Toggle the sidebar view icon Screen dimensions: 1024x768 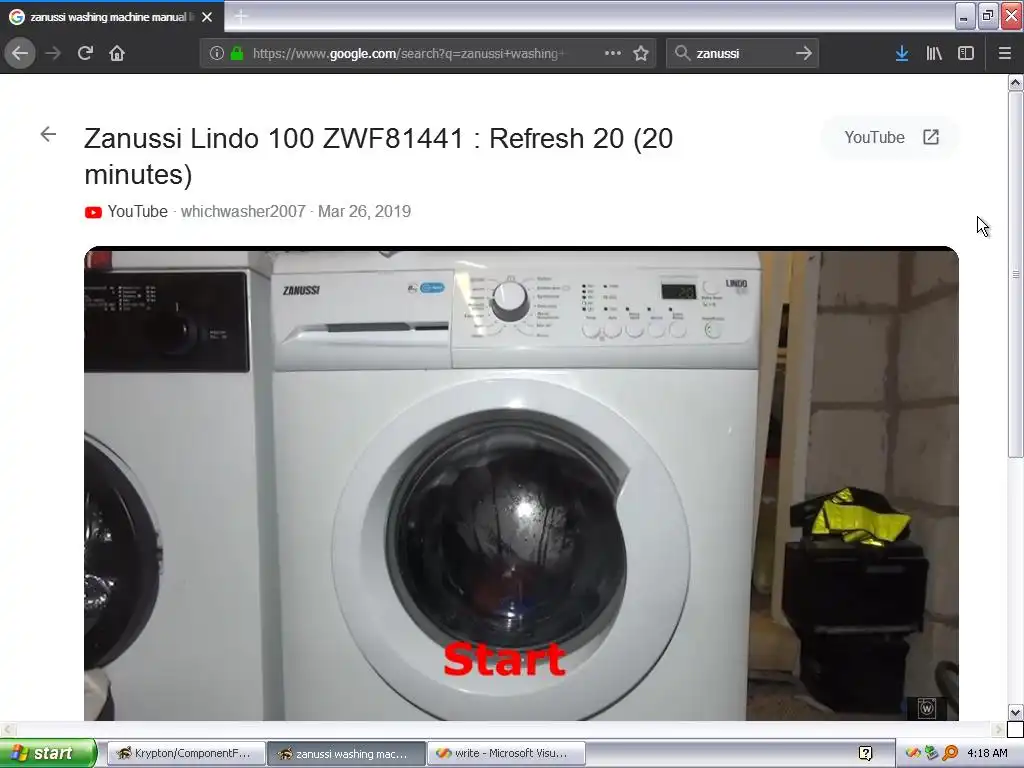click(x=966, y=53)
